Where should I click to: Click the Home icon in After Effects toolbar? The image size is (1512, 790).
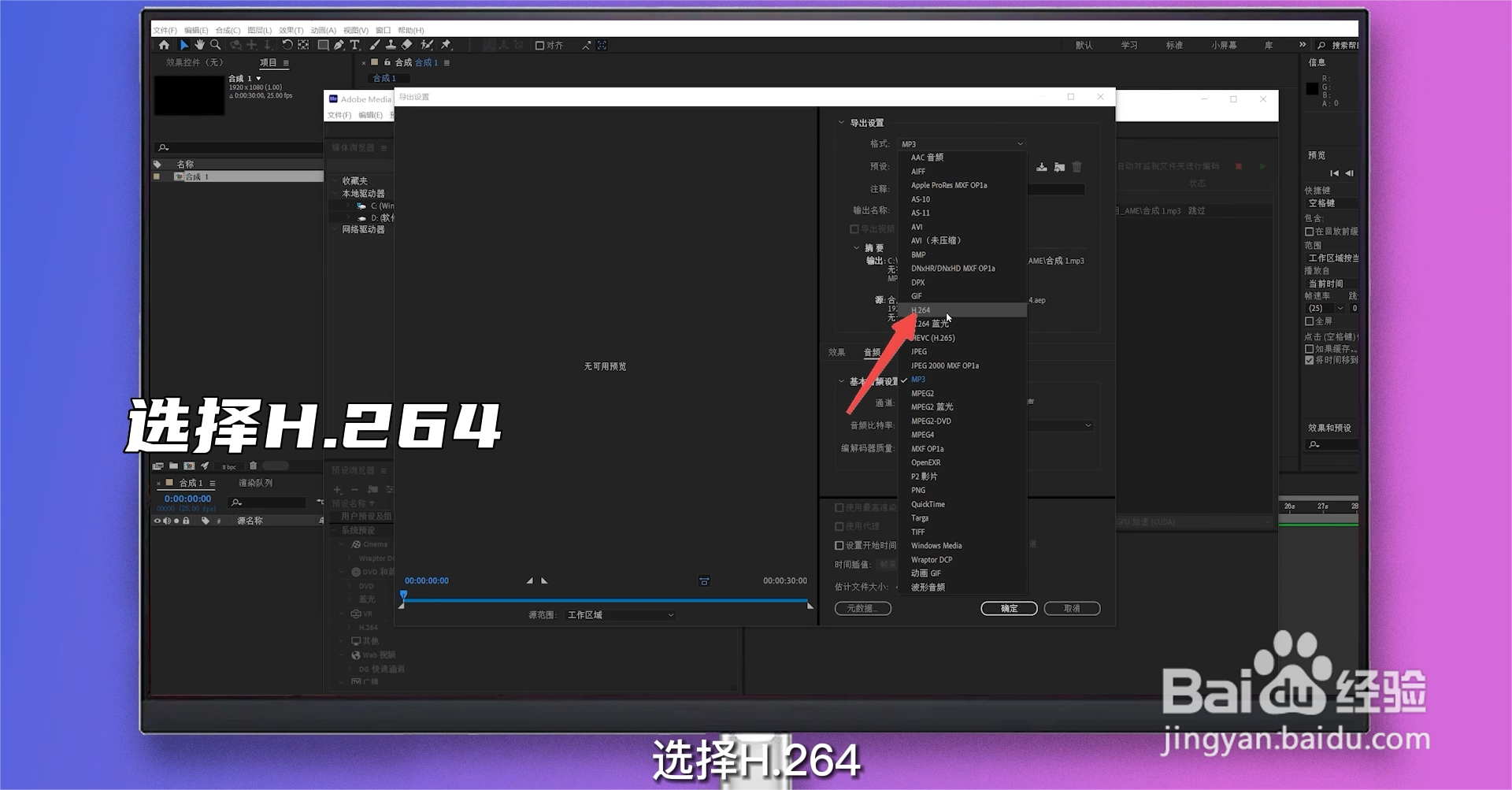[164, 45]
